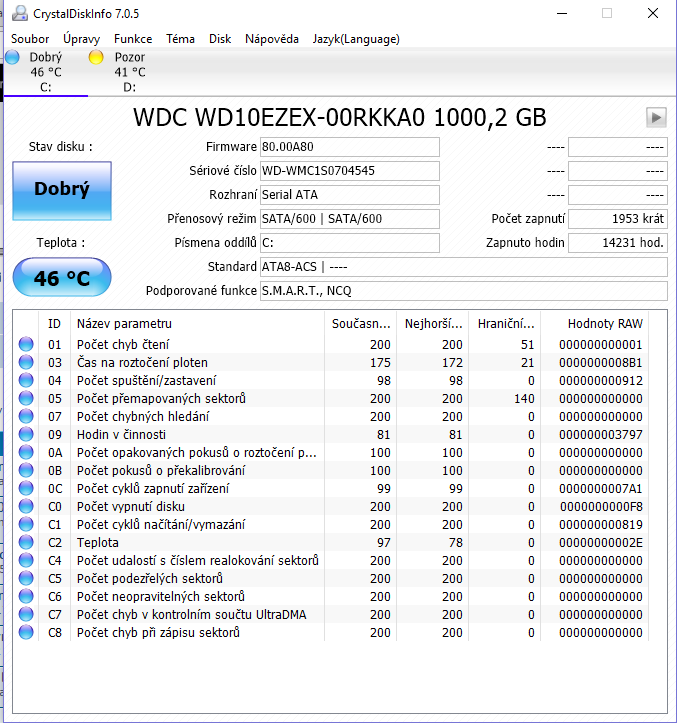
Task: Click the big Dobrý health status button
Action: [x=62, y=190]
